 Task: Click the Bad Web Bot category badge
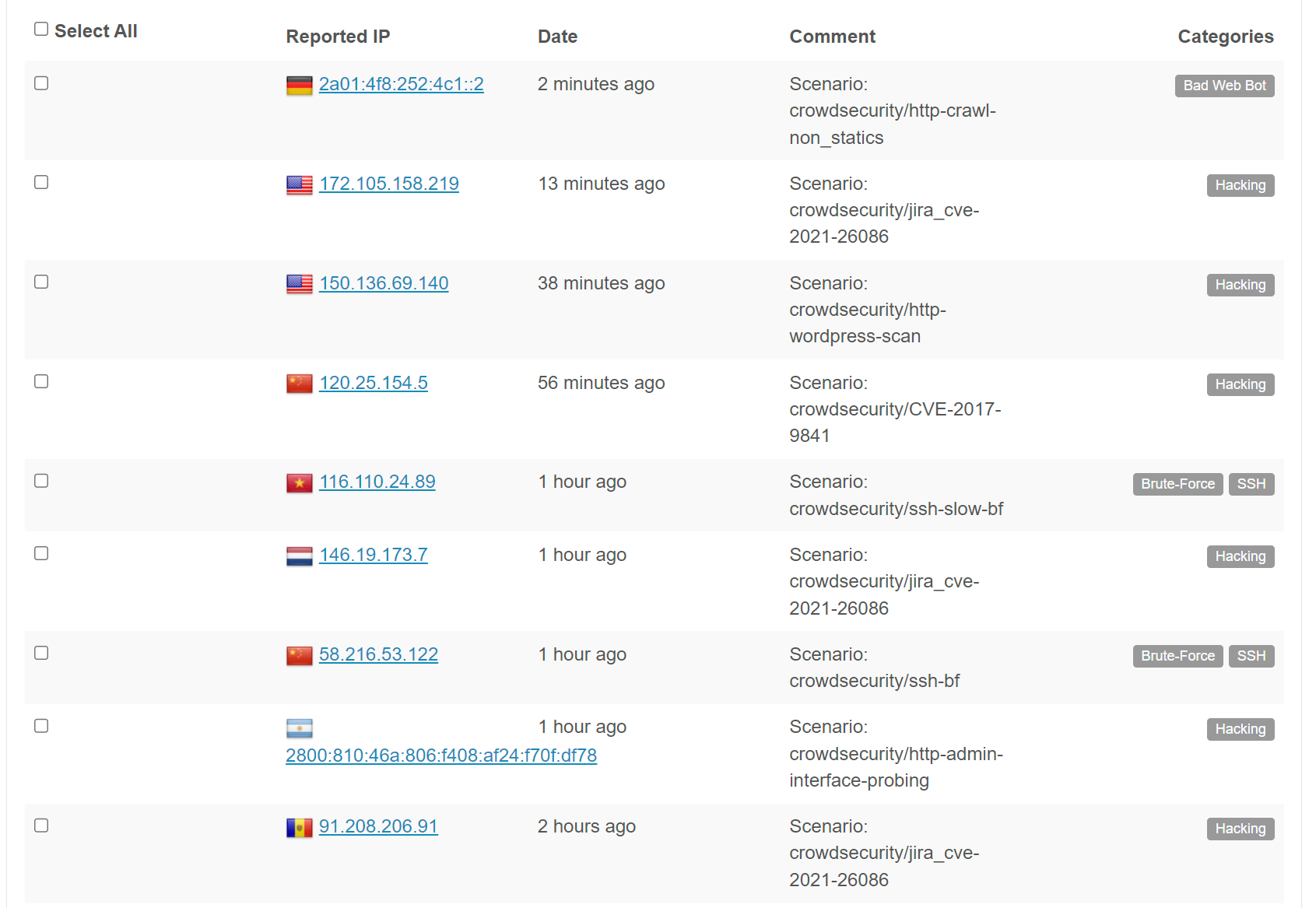[x=1224, y=86]
